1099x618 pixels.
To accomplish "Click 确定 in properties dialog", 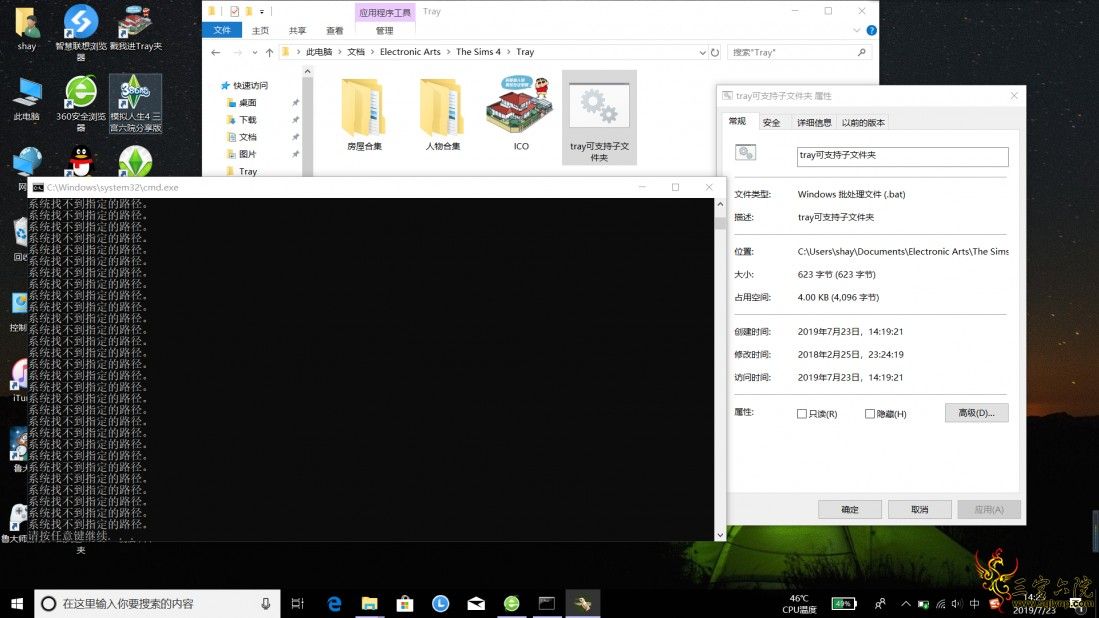I will tap(849, 509).
